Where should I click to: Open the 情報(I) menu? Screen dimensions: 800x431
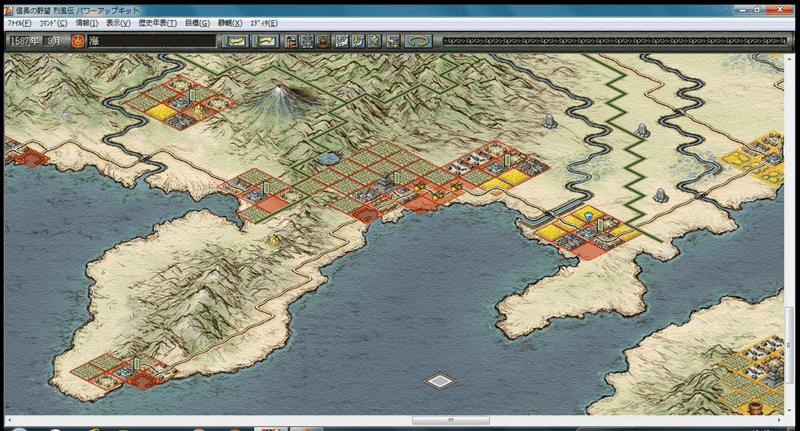tap(86, 23)
